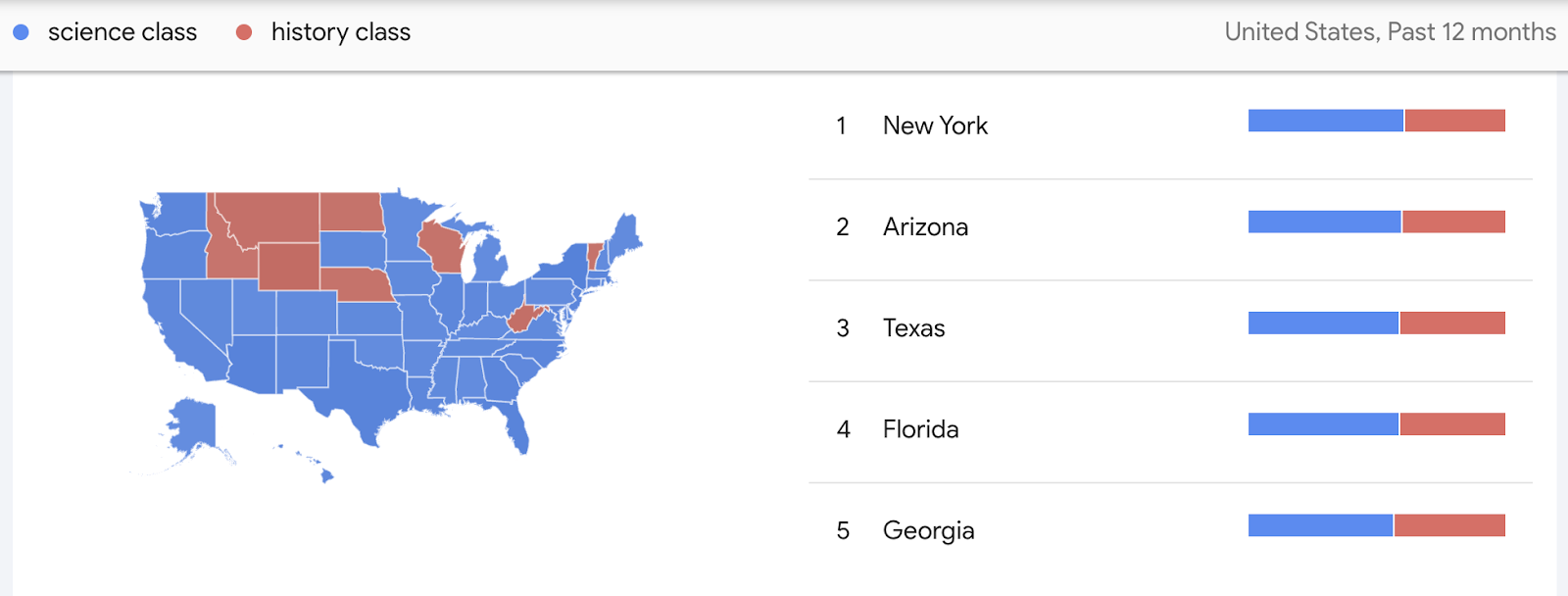Select Alaska on the US map
The image size is (1568, 596).
[193, 426]
